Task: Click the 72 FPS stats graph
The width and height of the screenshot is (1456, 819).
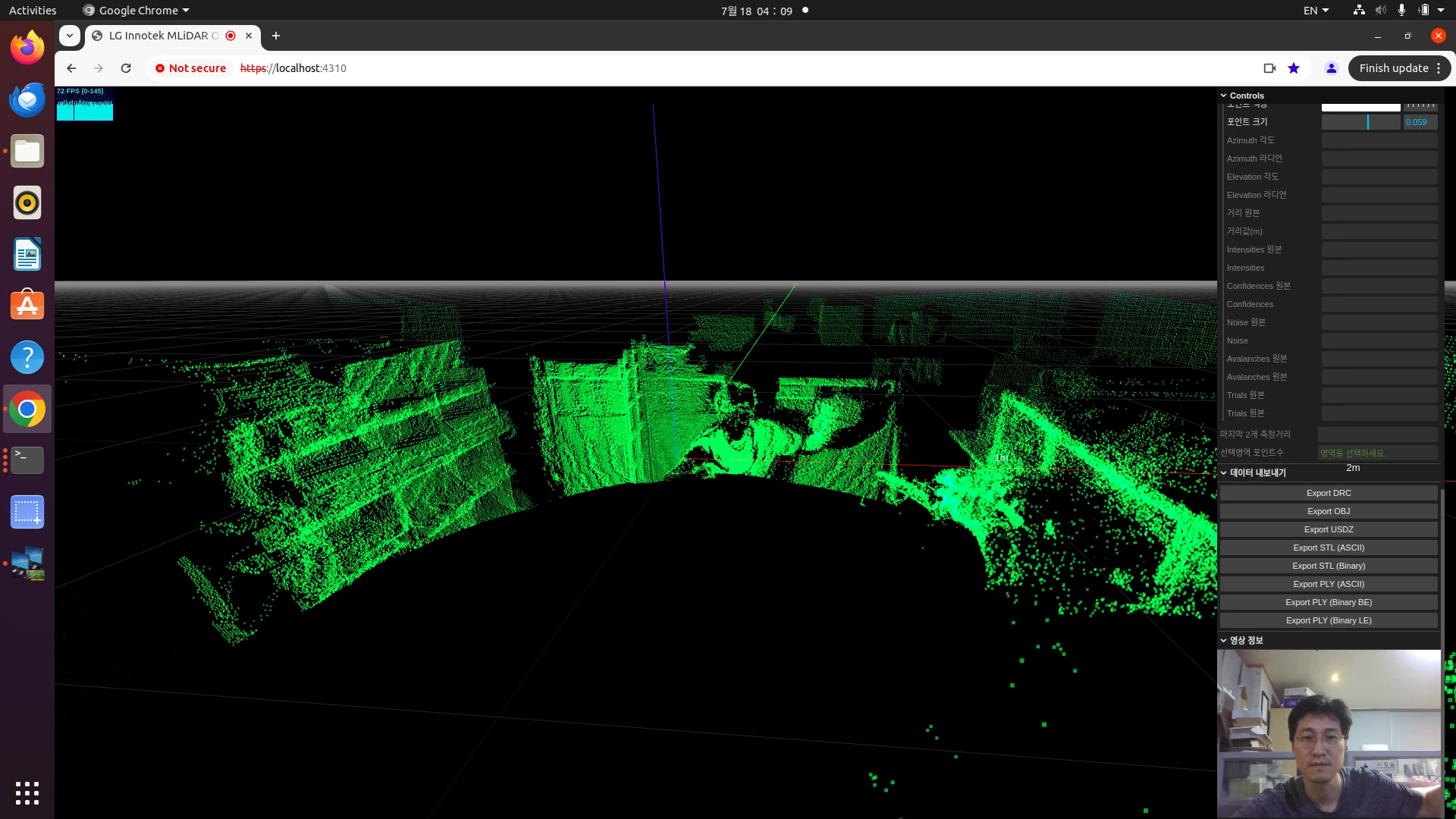Action: tap(85, 104)
